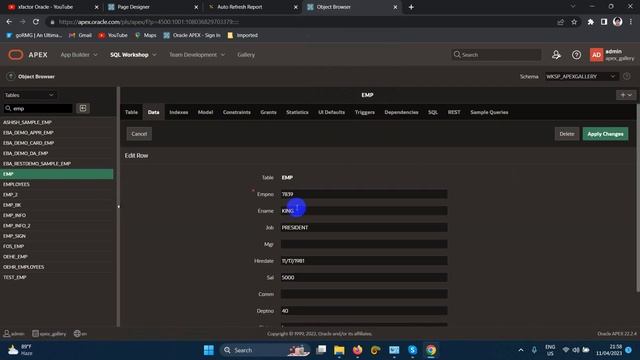Switch to the Model tab
Image resolution: width=640 pixels, height=360 pixels.
(x=205, y=112)
